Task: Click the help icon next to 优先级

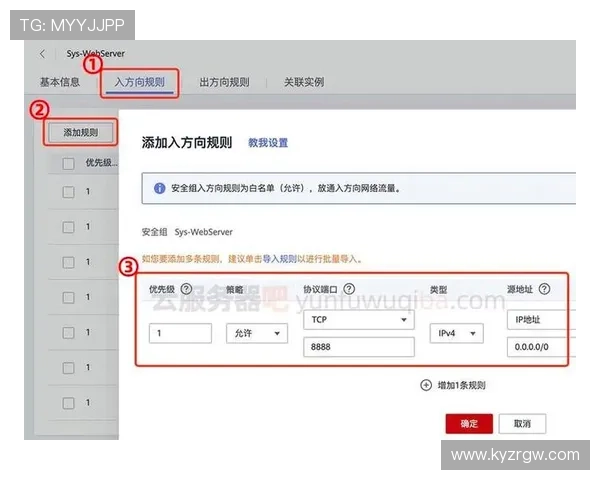Action: (186, 289)
